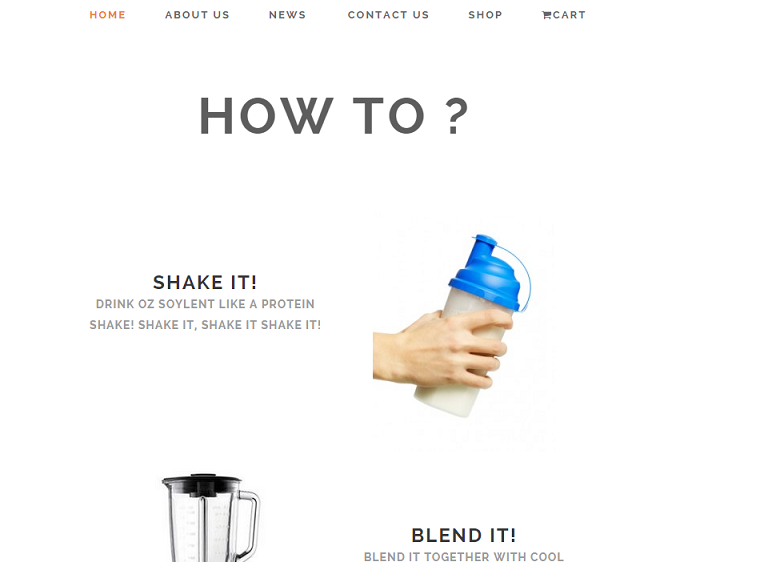Open the News section
The image size is (784, 562).
pos(287,15)
